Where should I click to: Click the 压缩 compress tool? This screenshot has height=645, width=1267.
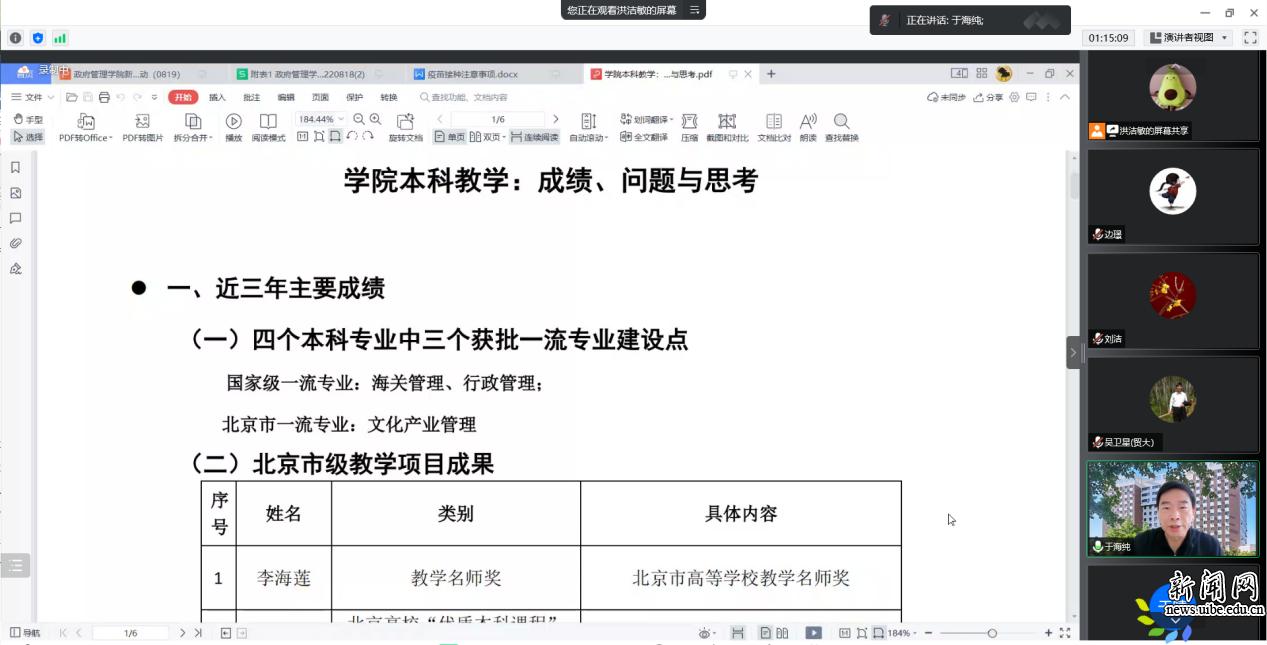click(689, 127)
